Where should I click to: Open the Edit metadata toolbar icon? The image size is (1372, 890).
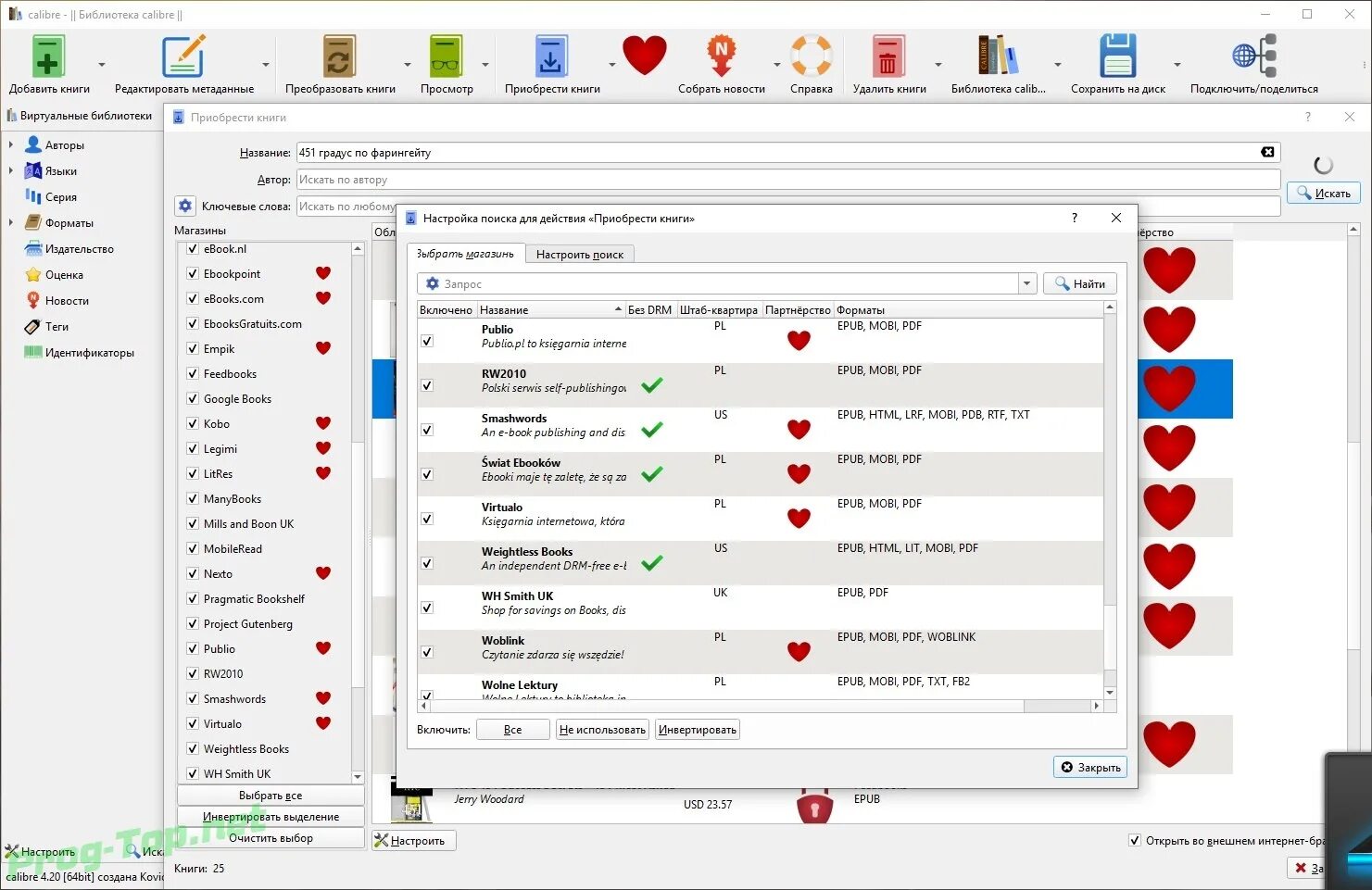point(183,56)
